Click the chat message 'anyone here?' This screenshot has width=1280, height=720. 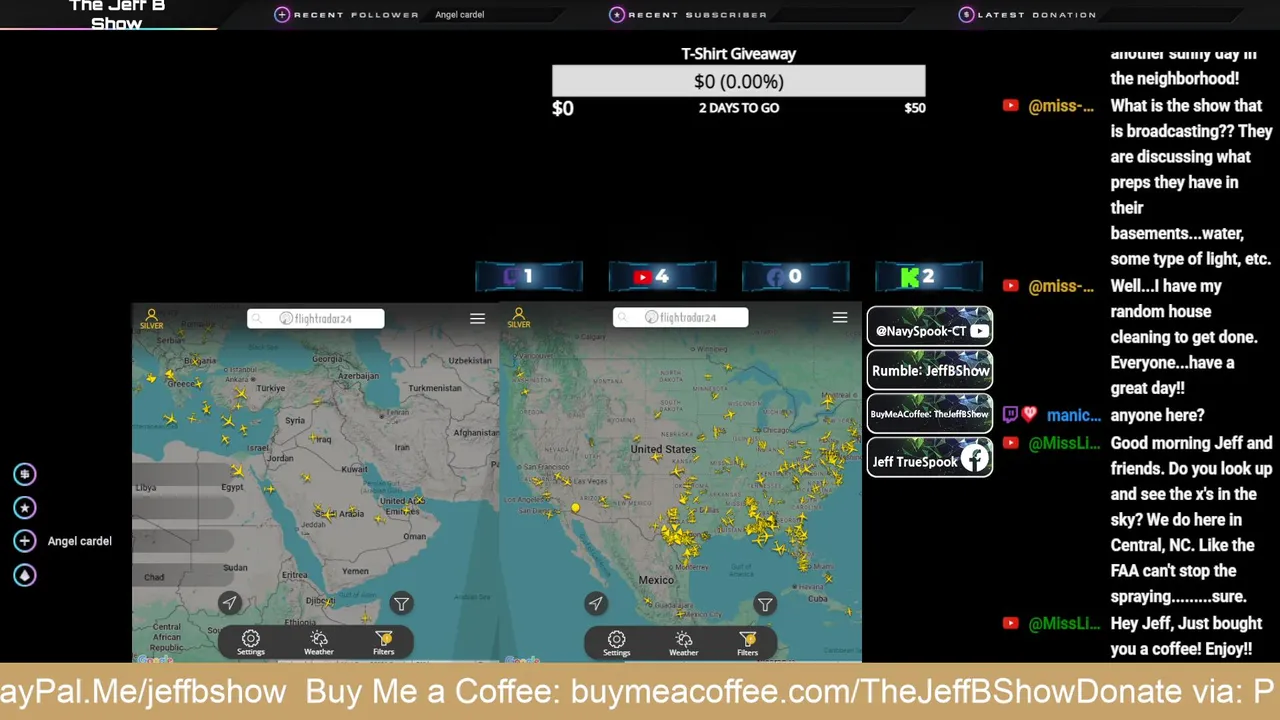(1157, 415)
